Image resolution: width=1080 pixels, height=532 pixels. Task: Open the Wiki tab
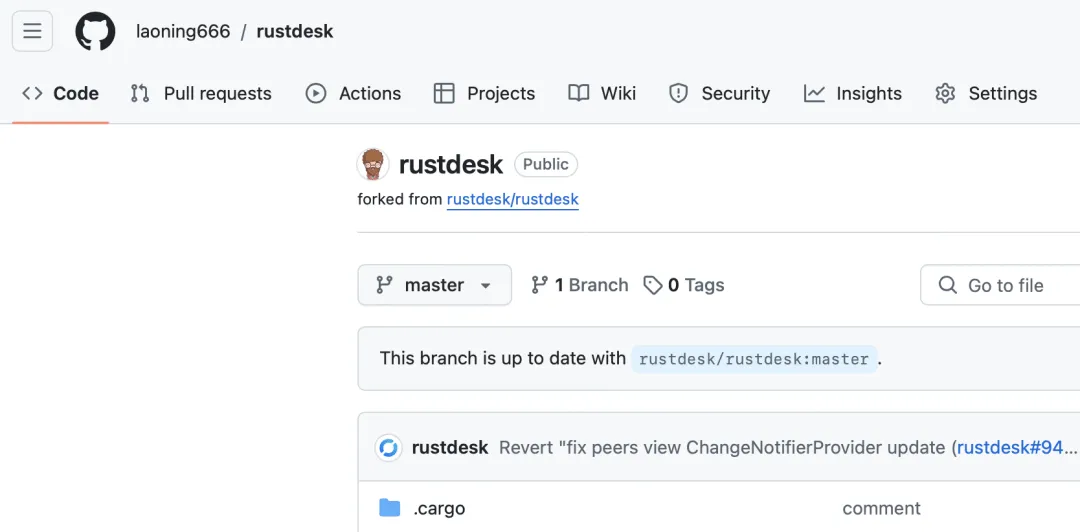click(602, 93)
